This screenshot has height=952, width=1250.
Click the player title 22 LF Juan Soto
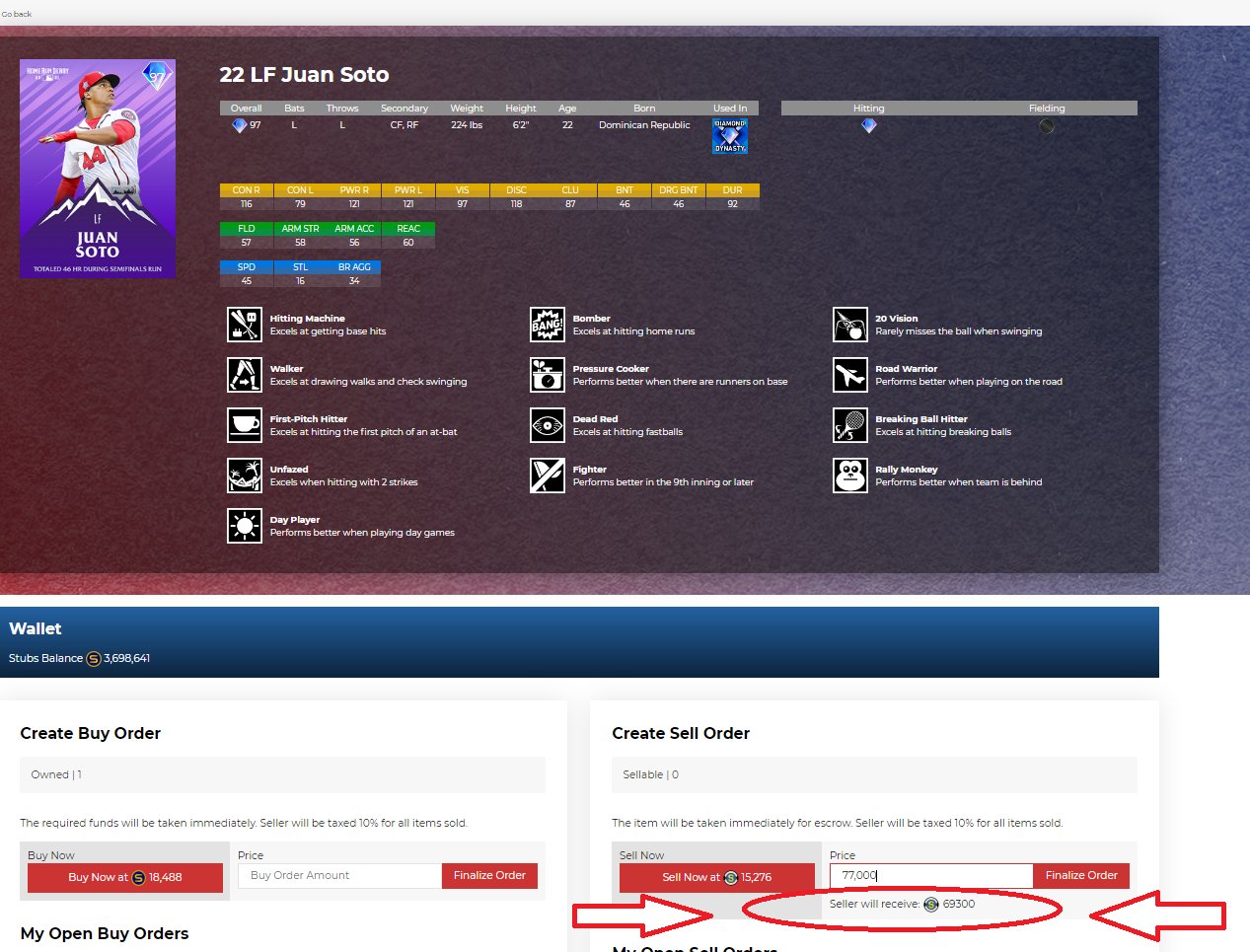tap(304, 75)
